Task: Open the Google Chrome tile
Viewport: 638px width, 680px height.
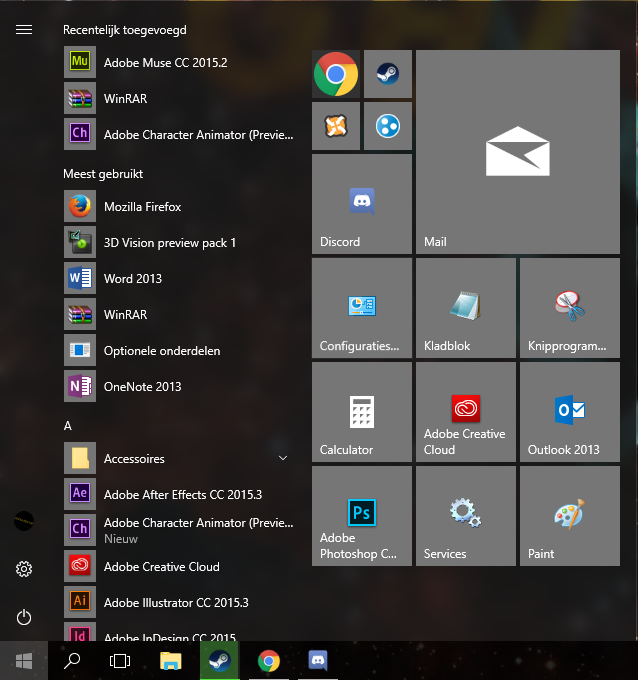Action: click(x=336, y=74)
